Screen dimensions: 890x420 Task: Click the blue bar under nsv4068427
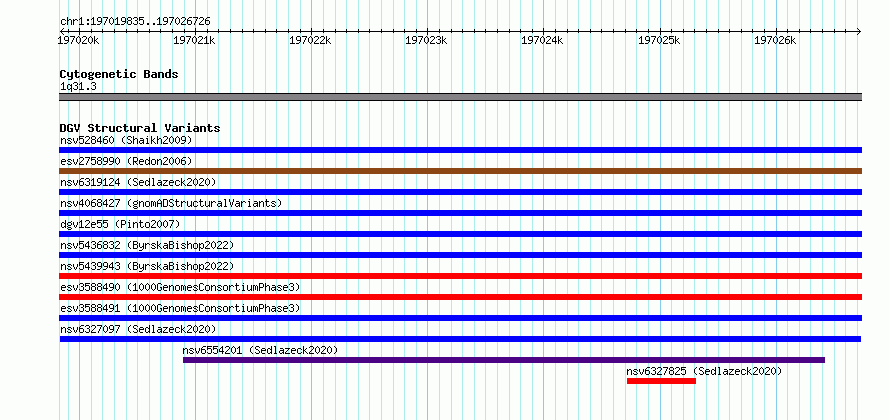click(460, 213)
